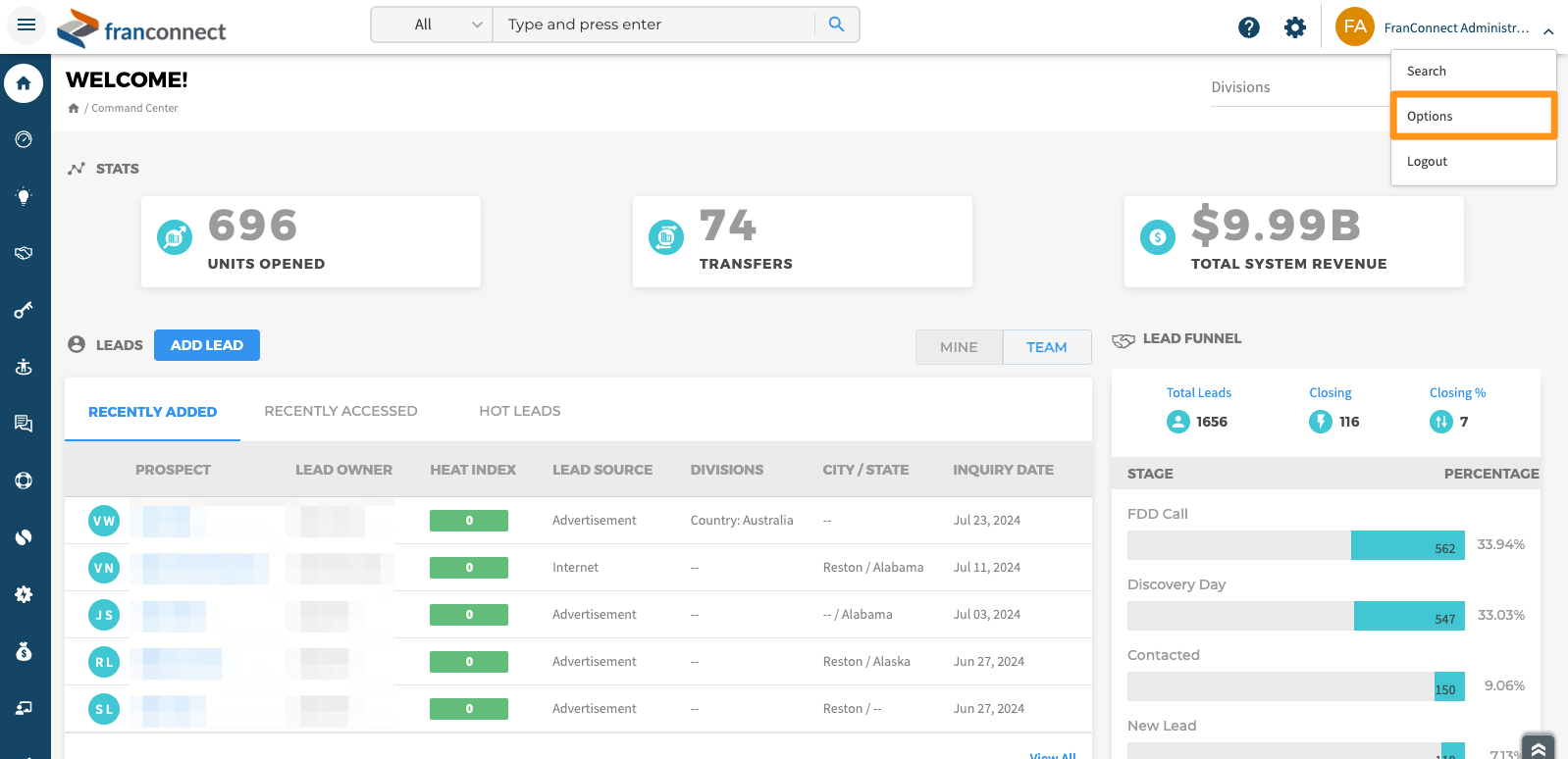This screenshot has width=1568, height=759.
Task: Click the RL prospect avatar
Action: 104,662
